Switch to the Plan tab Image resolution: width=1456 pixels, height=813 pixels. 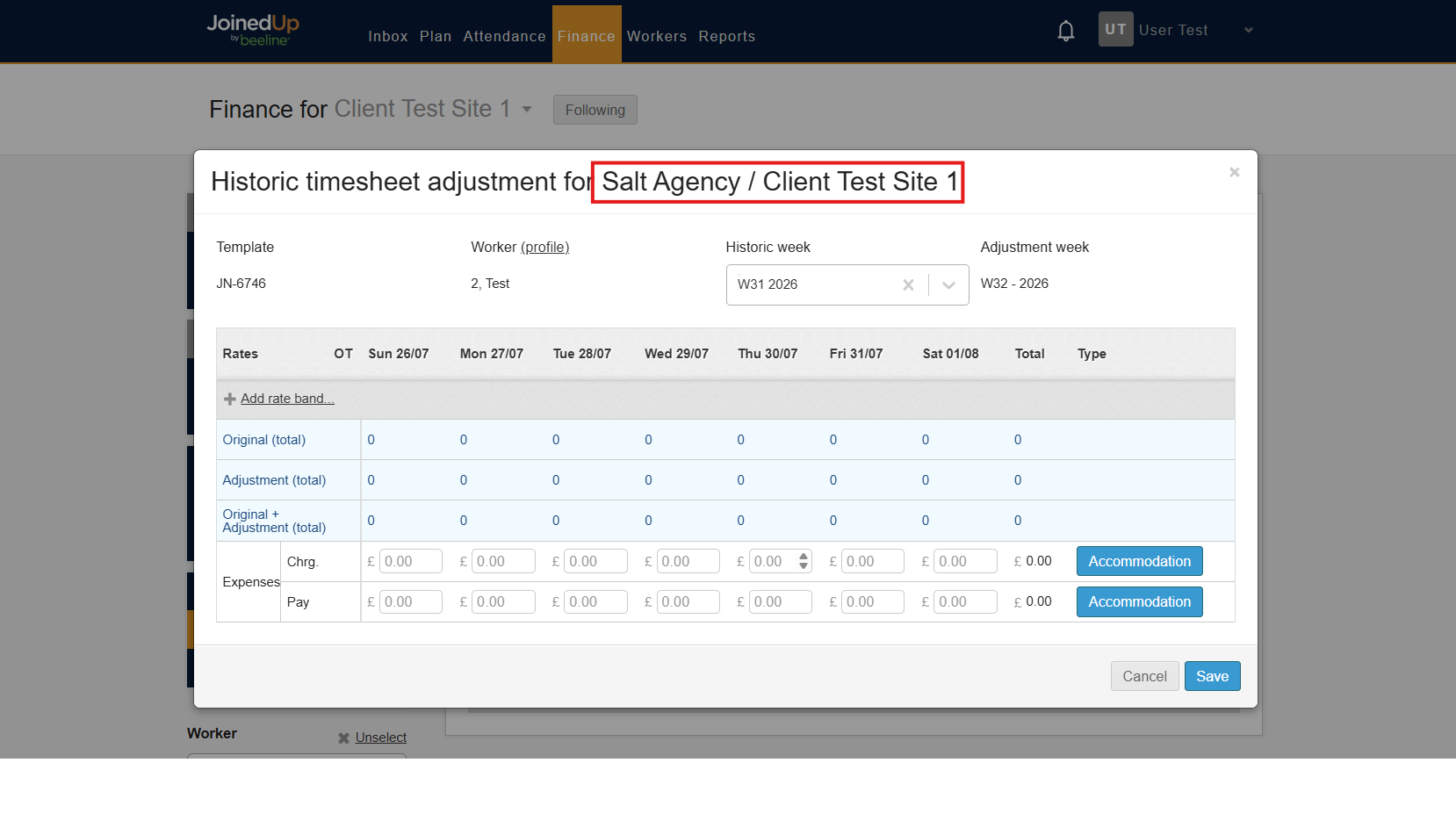pos(436,36)
